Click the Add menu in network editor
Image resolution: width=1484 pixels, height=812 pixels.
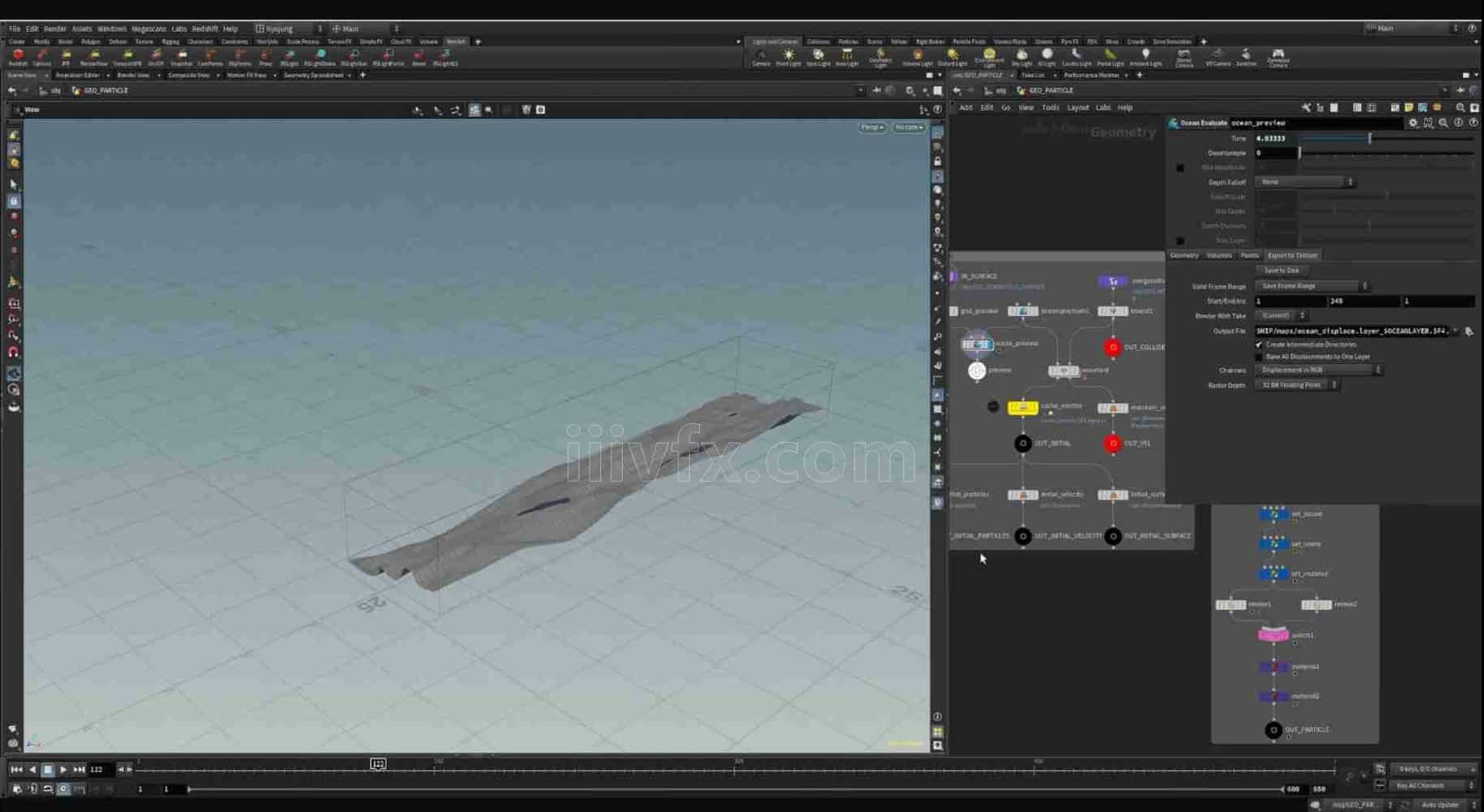pyautogui.click(x=965, y=107)
